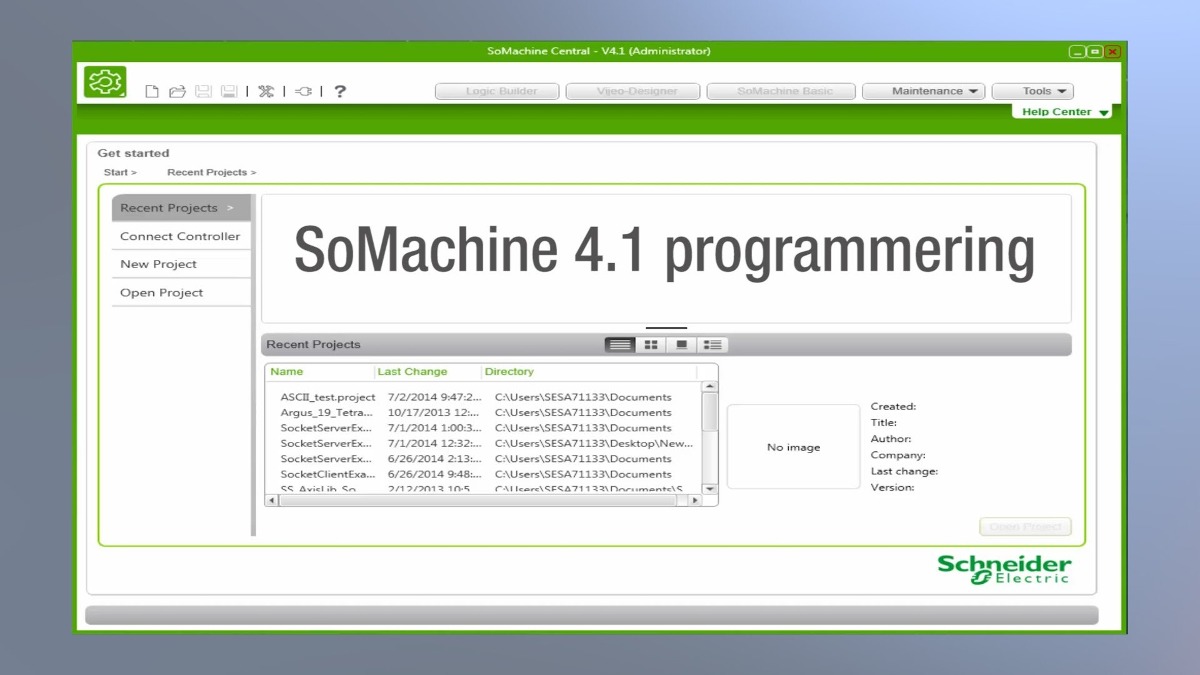Image resolution: width=1200 pixels, height=675 pixels.
Task: Click the down arrow of the project list scrollbar
Action: (x=710, y=488)
